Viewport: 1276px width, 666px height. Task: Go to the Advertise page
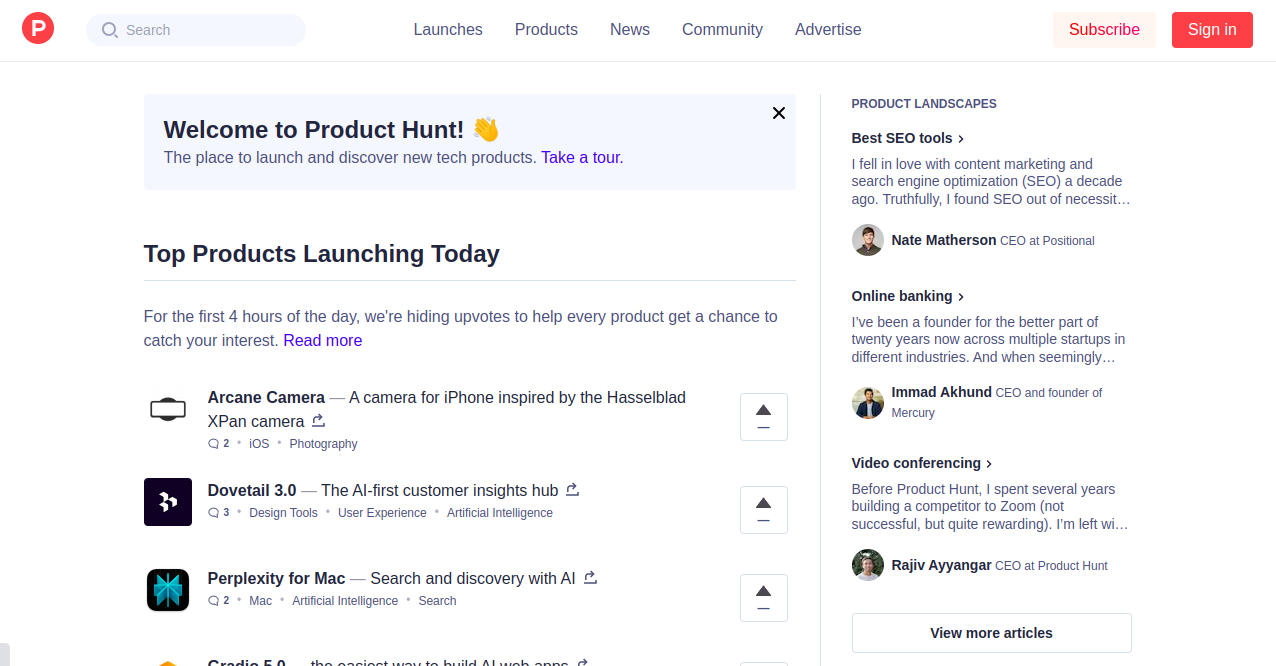click(828, 30)
